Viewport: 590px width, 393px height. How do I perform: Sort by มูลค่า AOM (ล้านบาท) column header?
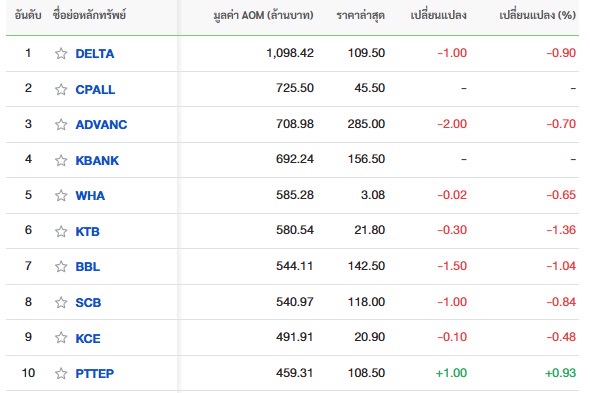(263, 15)
